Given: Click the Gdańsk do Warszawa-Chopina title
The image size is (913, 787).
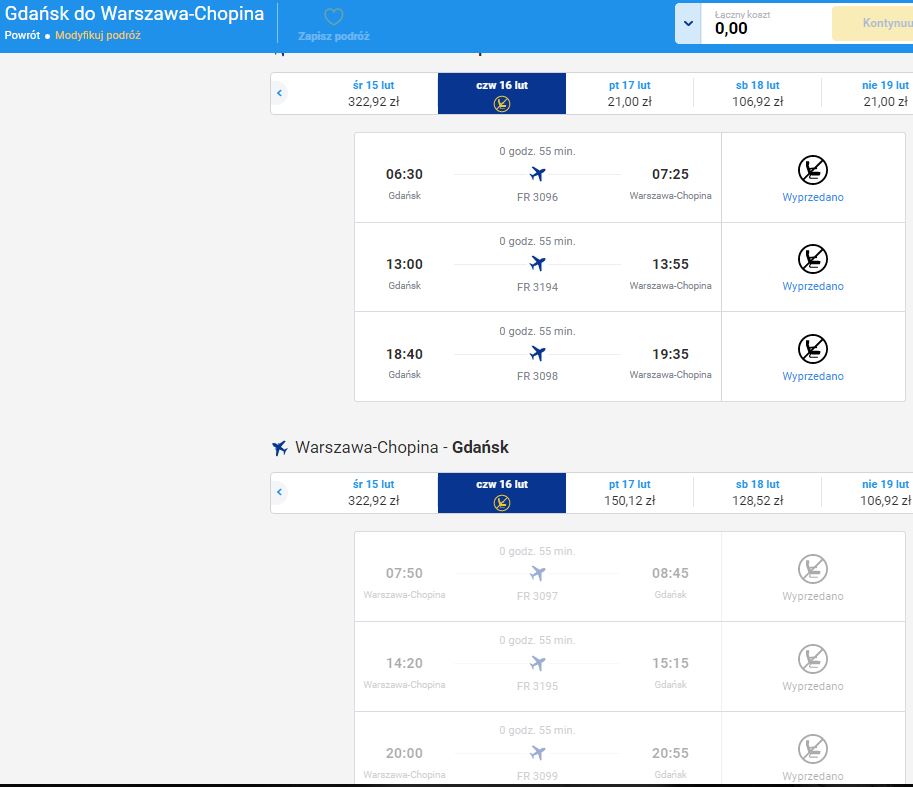Looking at the screenshot, I should point(135,13).
